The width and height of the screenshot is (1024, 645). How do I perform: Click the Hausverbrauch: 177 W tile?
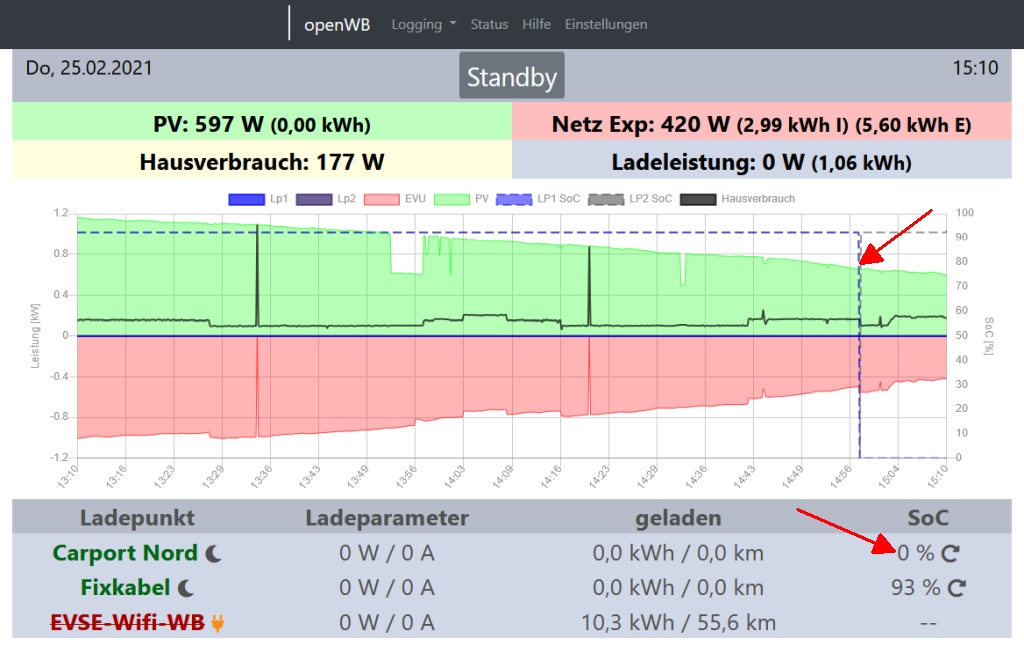pos(262,160)
